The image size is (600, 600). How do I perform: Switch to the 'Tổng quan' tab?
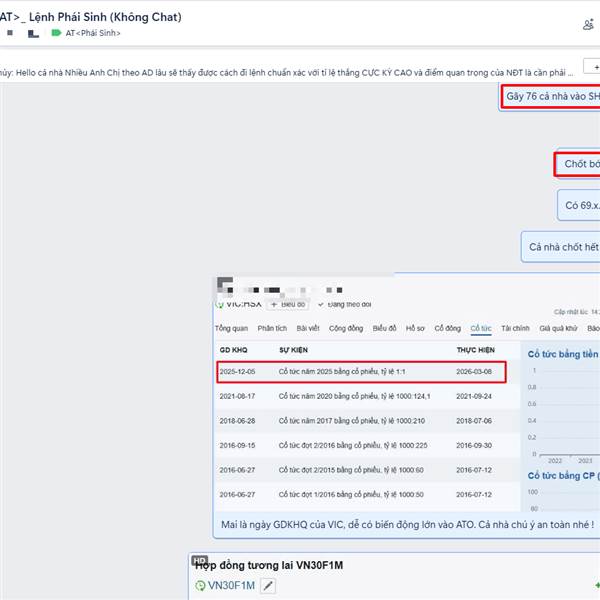[x=231, y=328]
